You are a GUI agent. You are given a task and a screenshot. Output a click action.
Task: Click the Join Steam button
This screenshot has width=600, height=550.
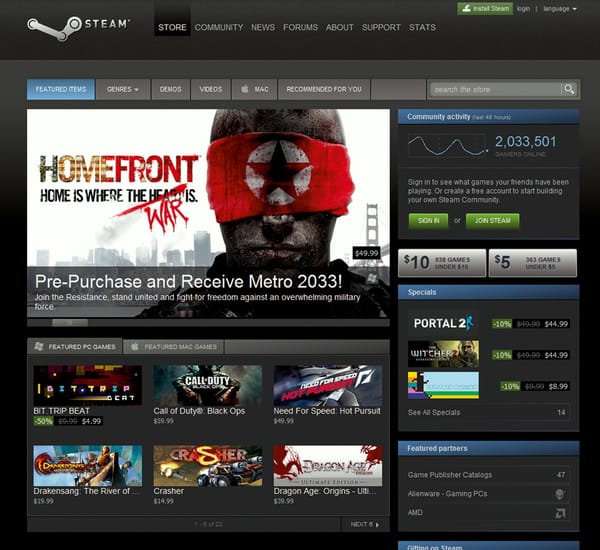coord(492,221)
